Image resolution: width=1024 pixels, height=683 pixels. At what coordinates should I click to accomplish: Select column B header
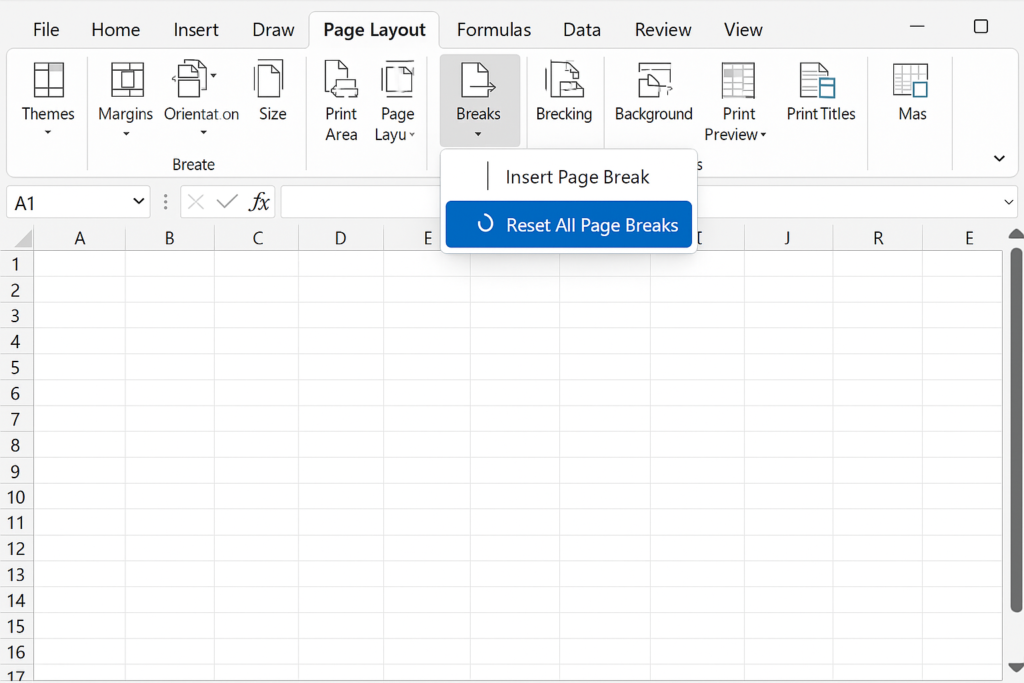[169, 238]
